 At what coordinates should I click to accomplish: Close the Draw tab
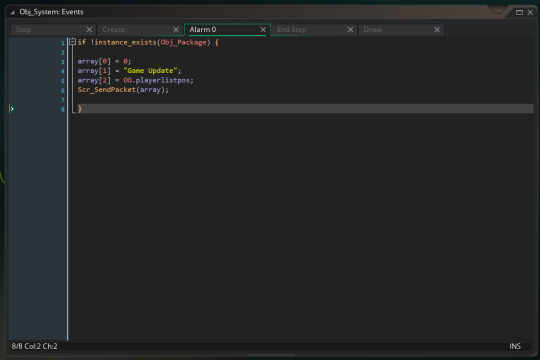tap(437, 30)
